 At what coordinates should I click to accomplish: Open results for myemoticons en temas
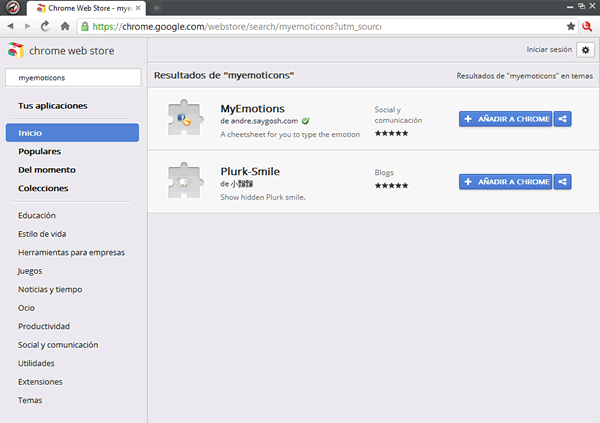pos(524,76)
